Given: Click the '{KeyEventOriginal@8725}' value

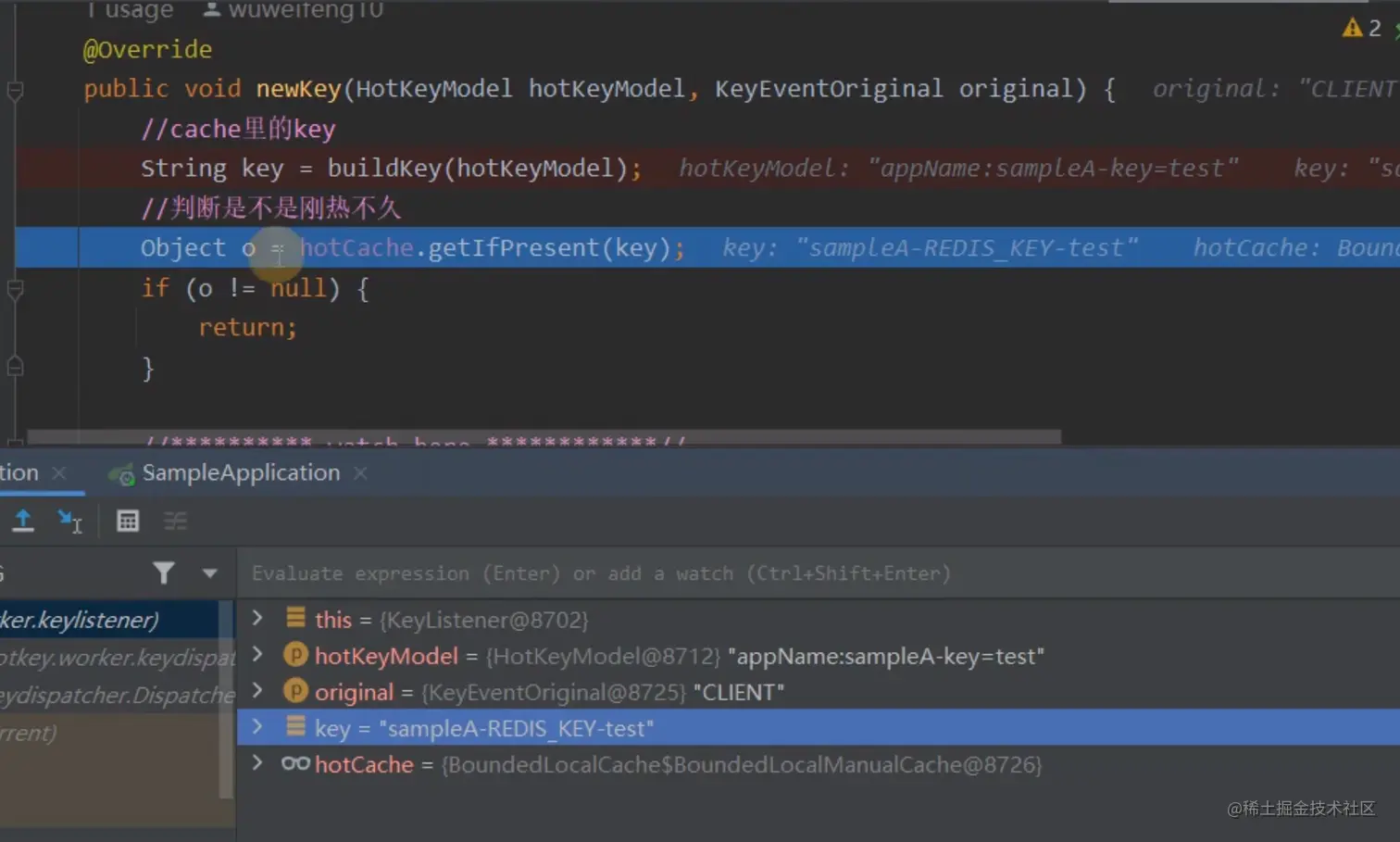Looking at the screenshot, I should 553,693.
